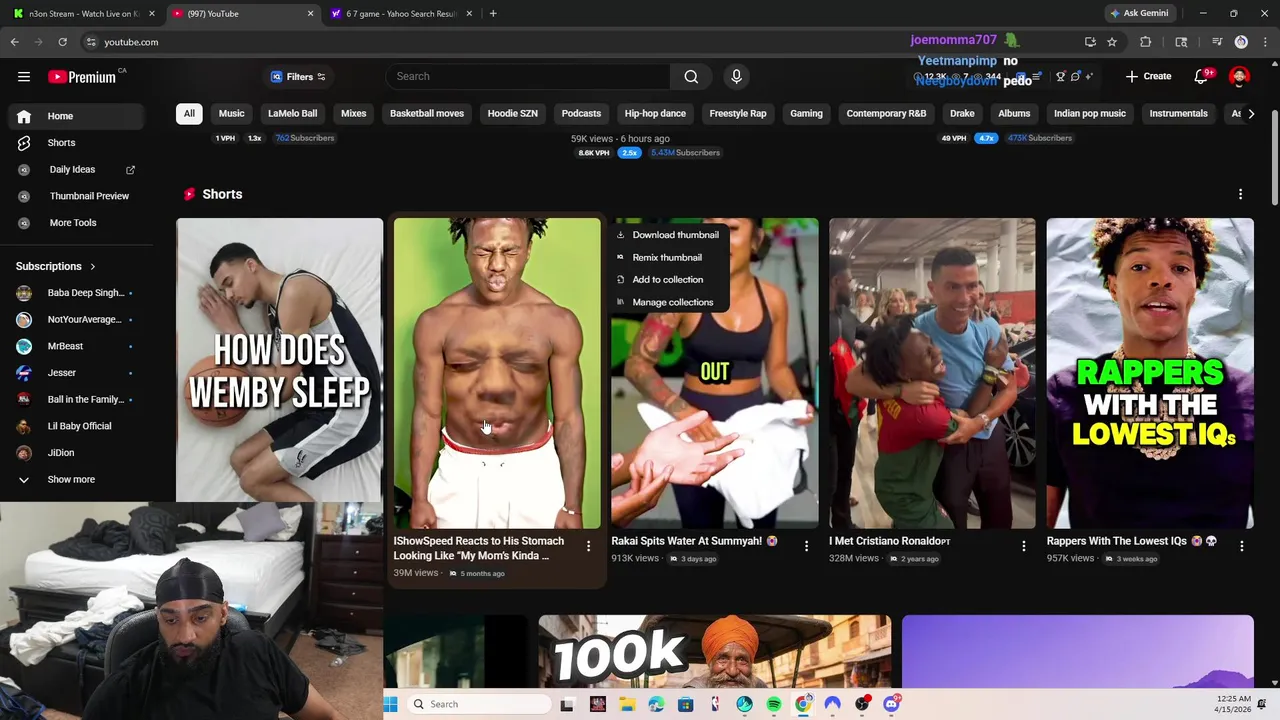Choose Manage collections from menu

[x=668, y=302]
